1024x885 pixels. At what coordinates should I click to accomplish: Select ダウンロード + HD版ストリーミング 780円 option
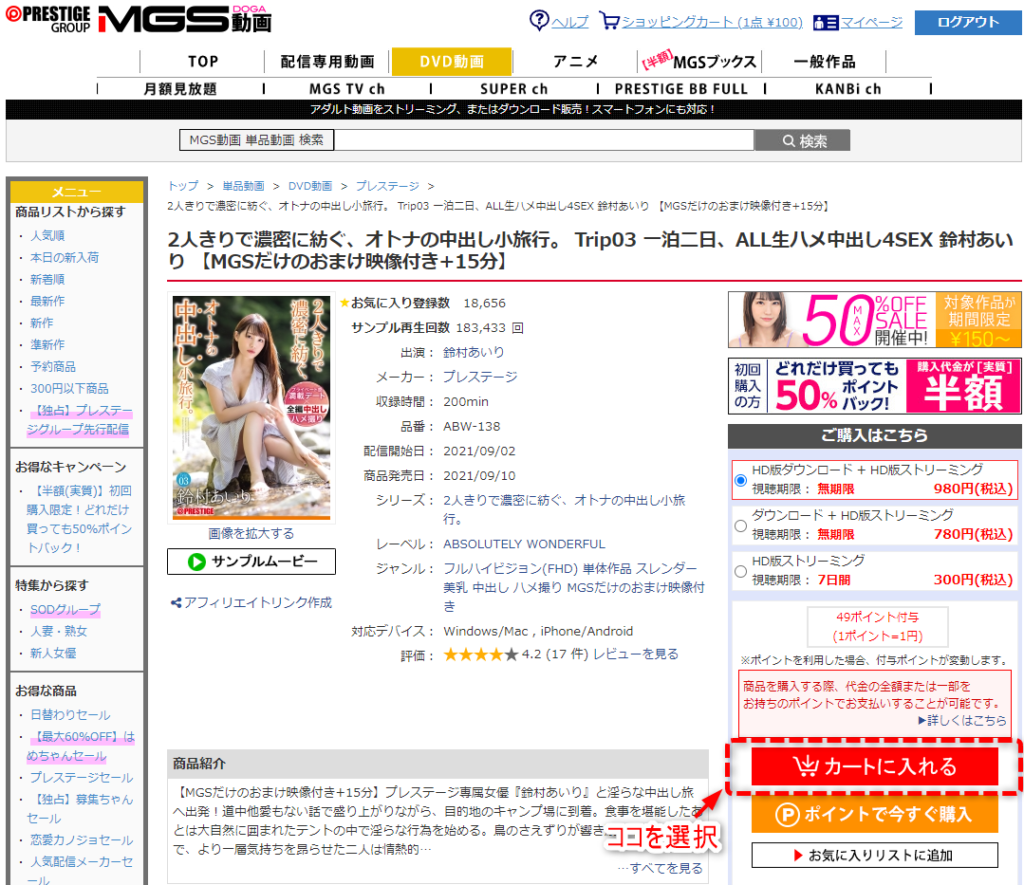pyautogui.click(x=741, y=525)
